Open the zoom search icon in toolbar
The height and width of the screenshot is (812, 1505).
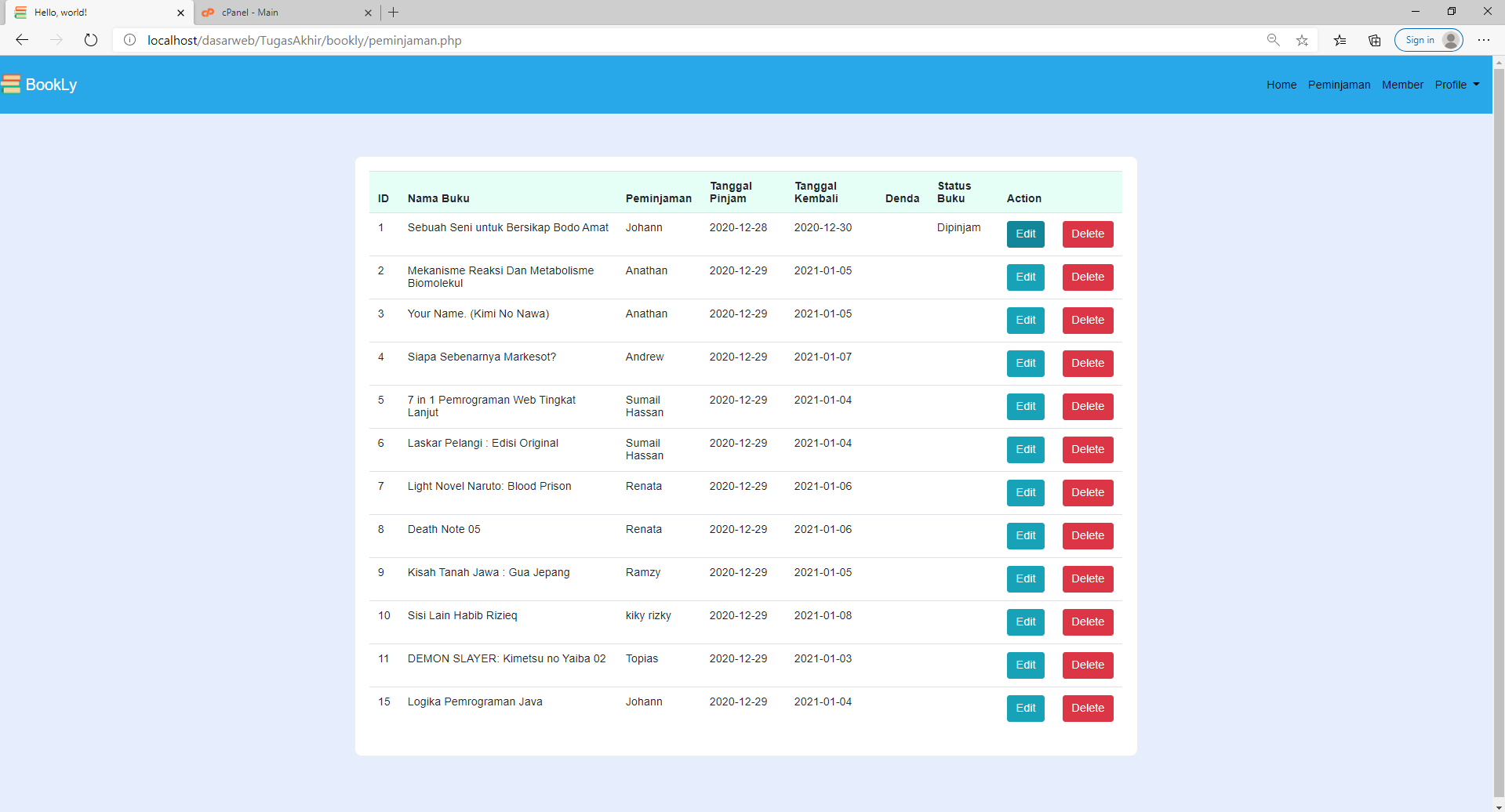coord(1273,40)
